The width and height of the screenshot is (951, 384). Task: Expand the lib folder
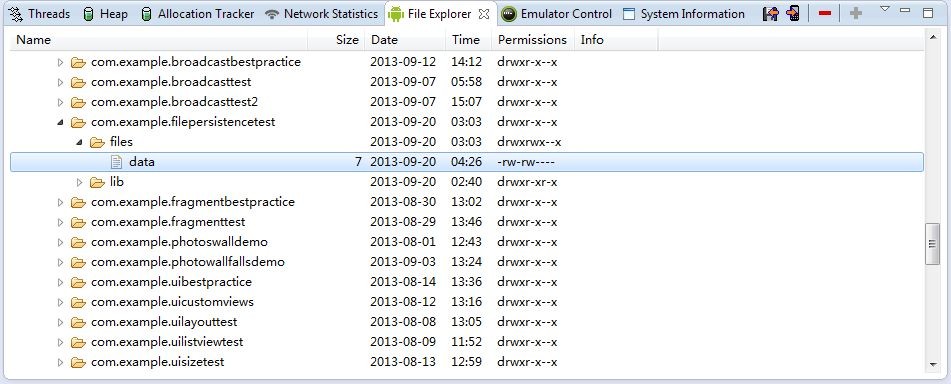point(79,183)
